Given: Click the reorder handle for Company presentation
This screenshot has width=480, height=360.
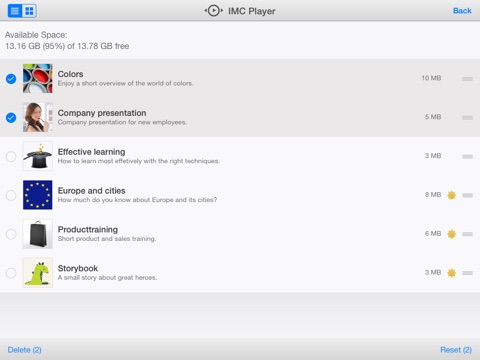Looking at the screenshot, I should tap(467, 117).
